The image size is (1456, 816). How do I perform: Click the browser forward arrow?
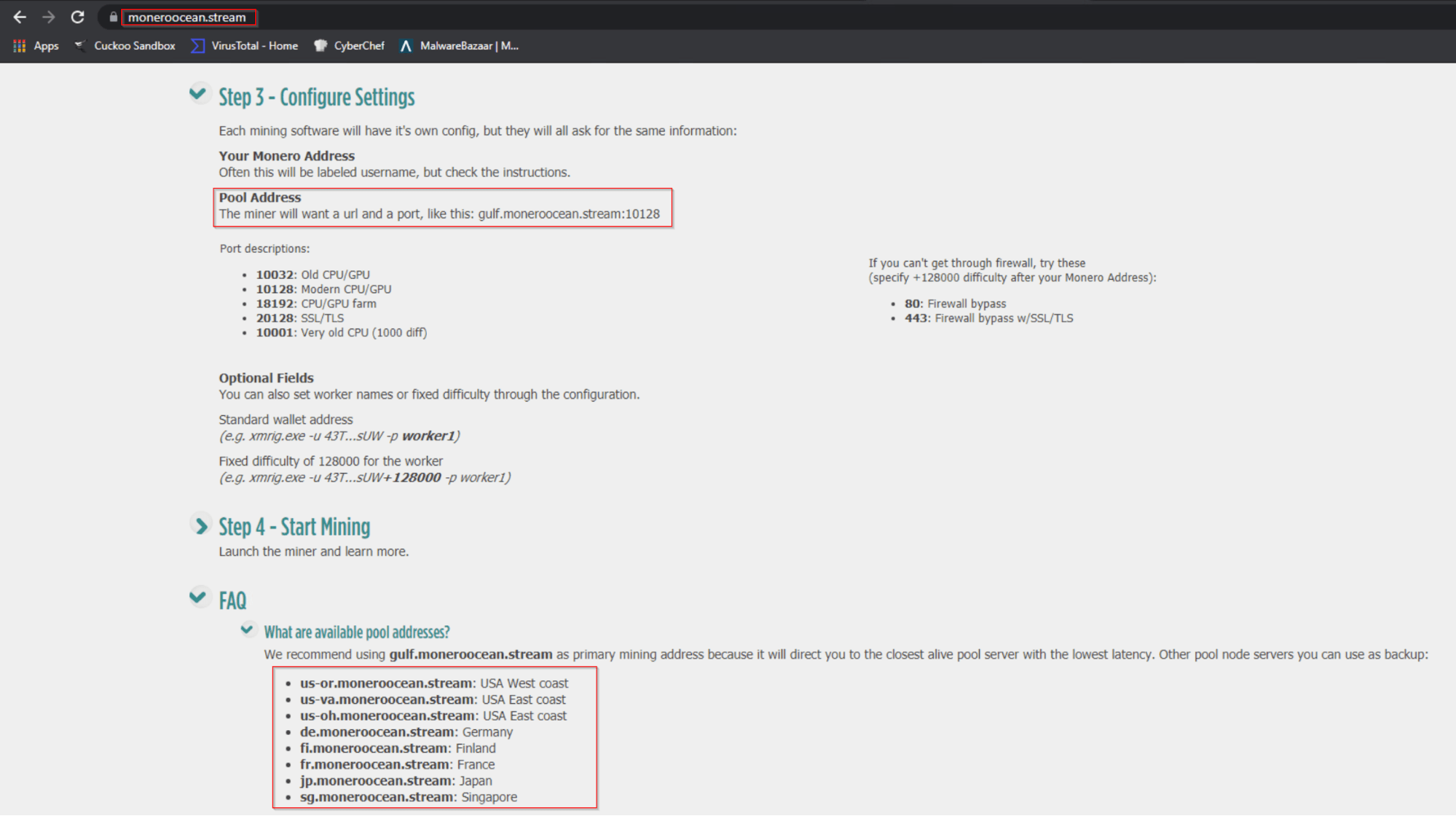(48, 17)
